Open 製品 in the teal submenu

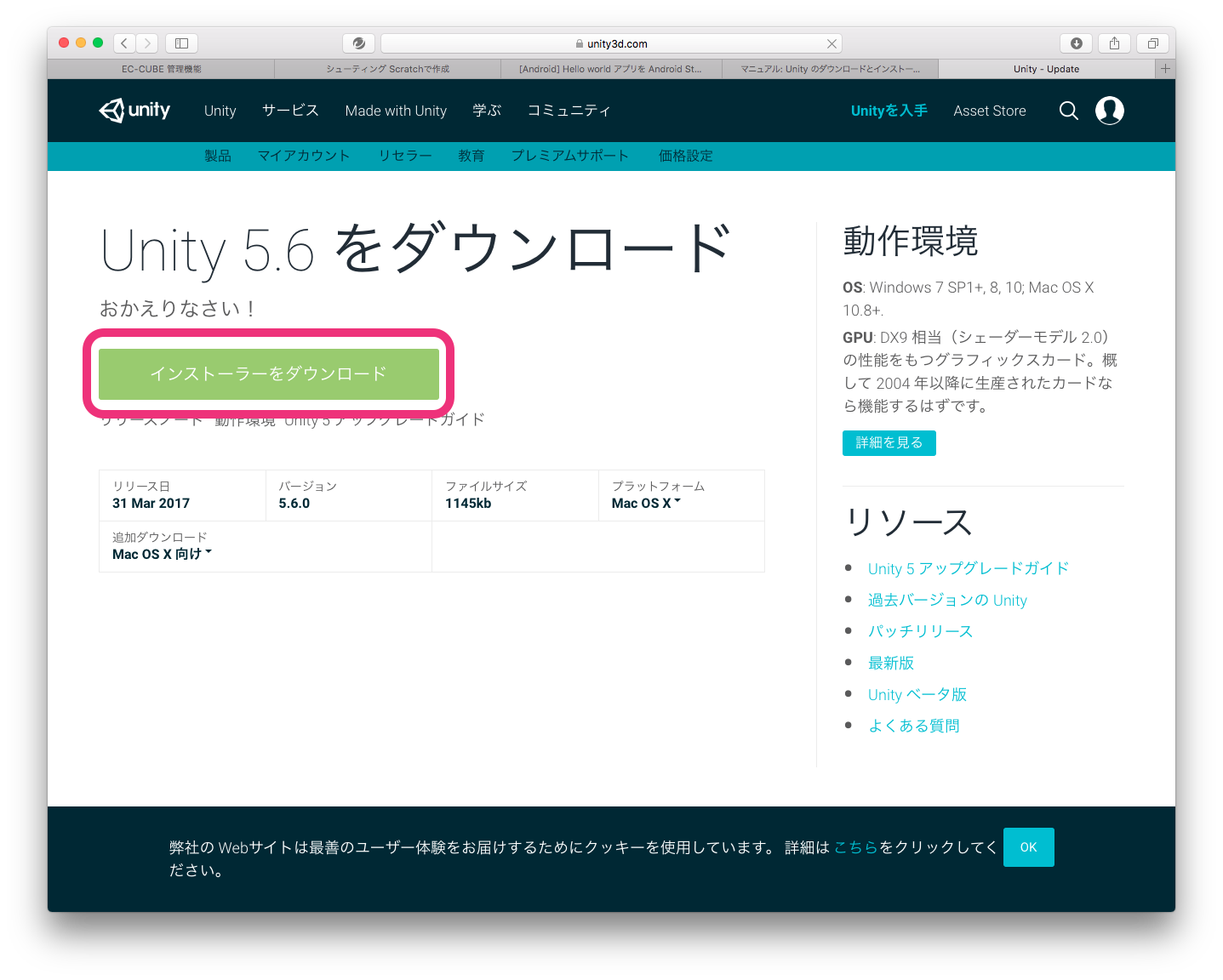pos(218,156)
